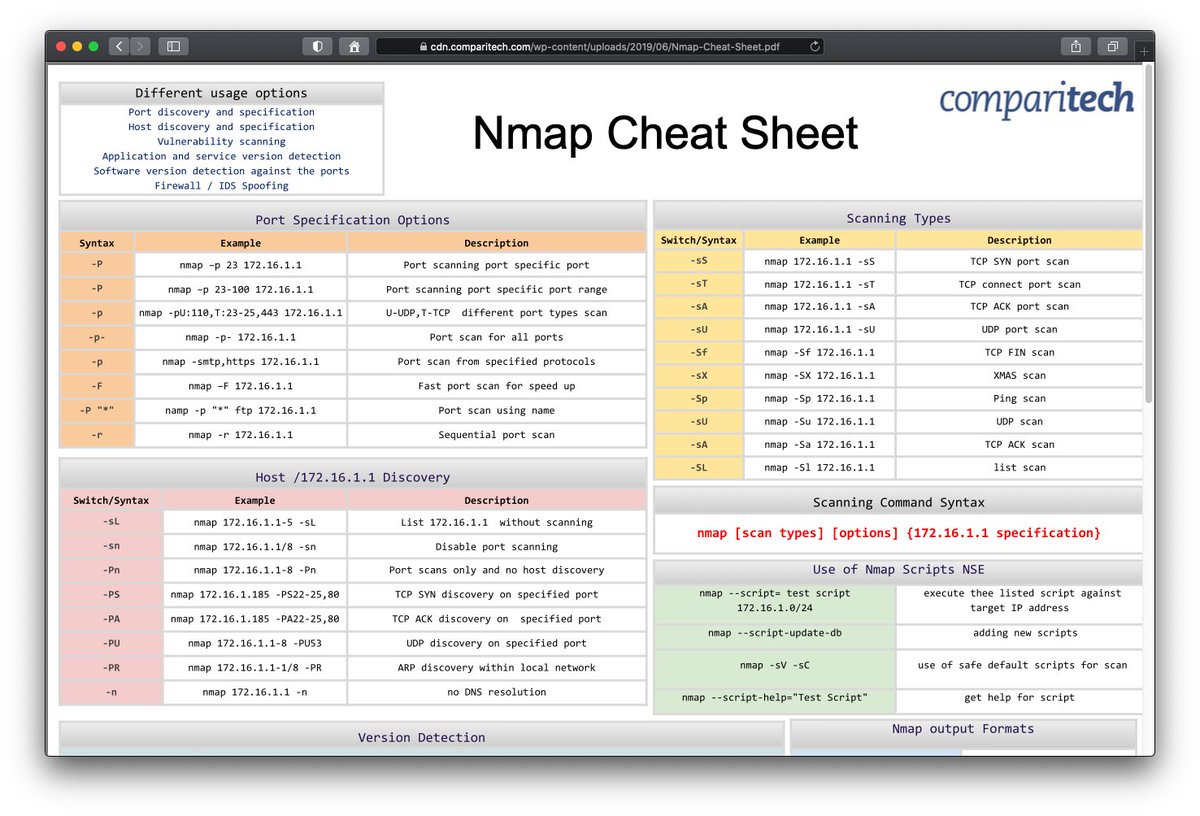Click TCP connect port scan description
1200x816 pixels.
pyautogui.click(x=1019, y=284)
